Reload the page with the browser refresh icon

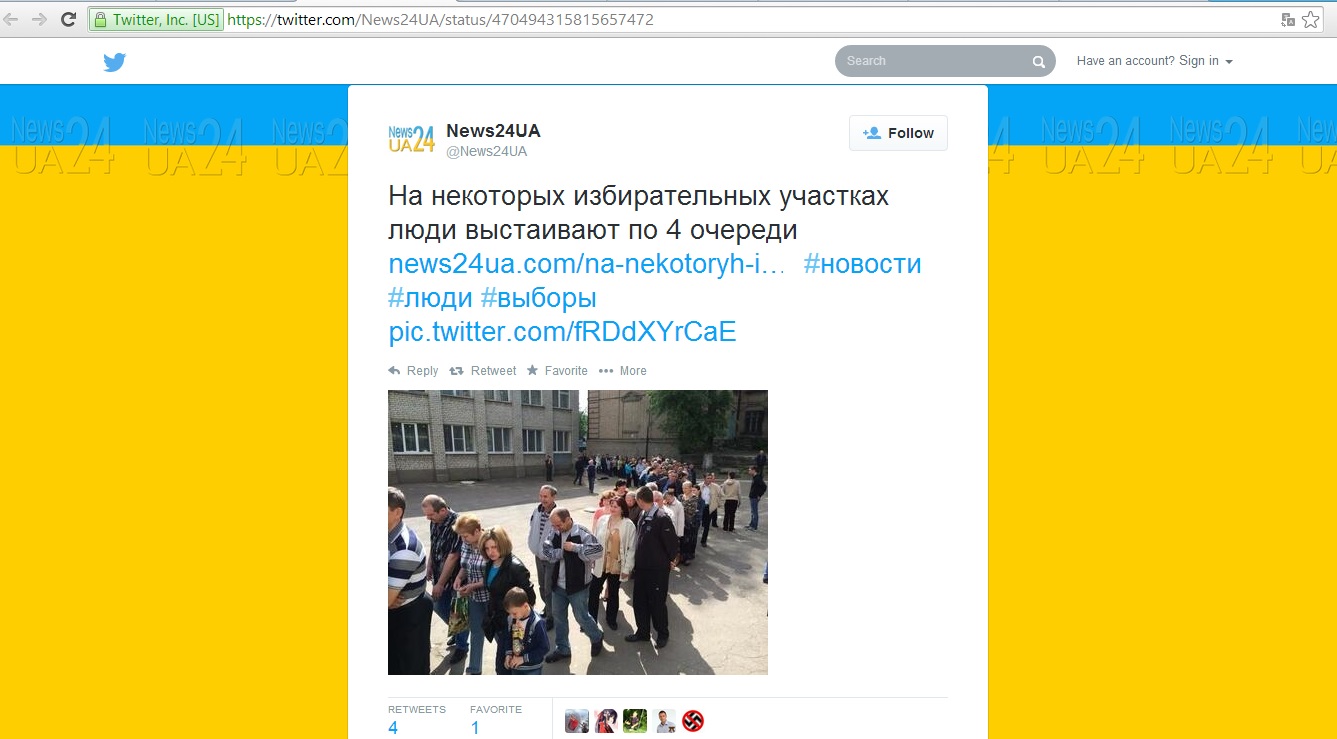tap(69, 19)
